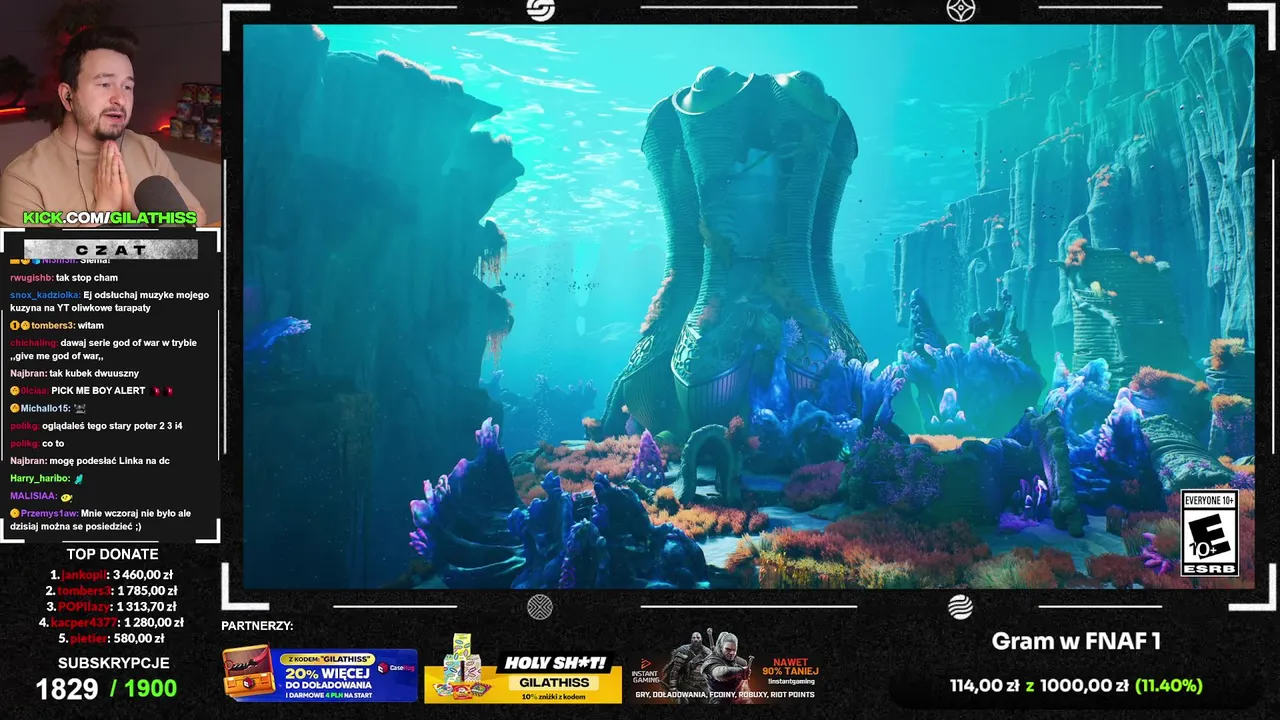Select Najbran's 'tak kubek dwuuszny' message
1280x720 pixels.
[x=75, y=374]
